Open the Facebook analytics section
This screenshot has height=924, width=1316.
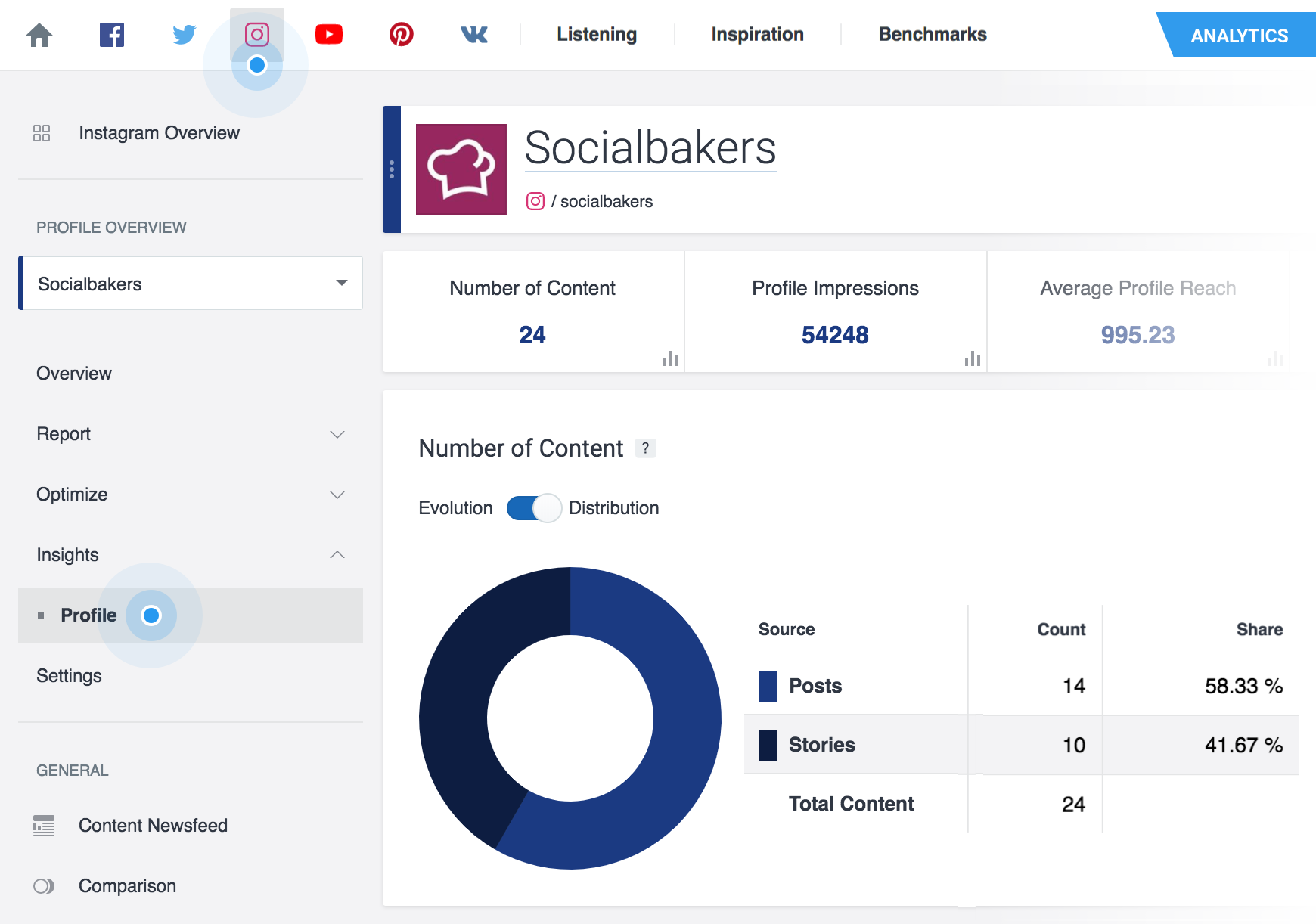click(112, 34)
